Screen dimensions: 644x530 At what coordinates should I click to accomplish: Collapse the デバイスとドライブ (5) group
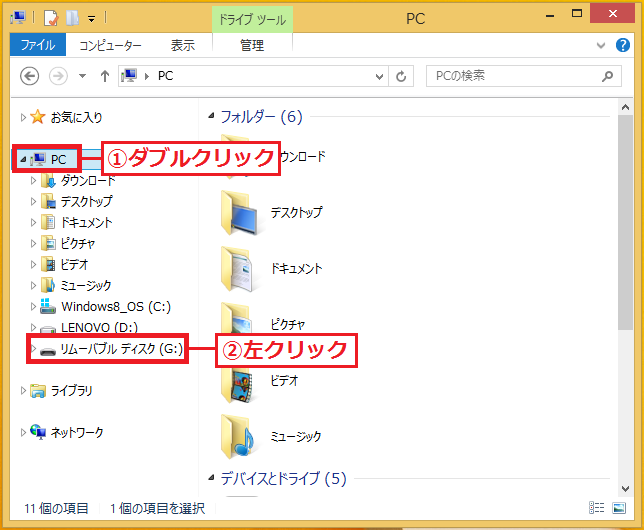pos(211,478)
